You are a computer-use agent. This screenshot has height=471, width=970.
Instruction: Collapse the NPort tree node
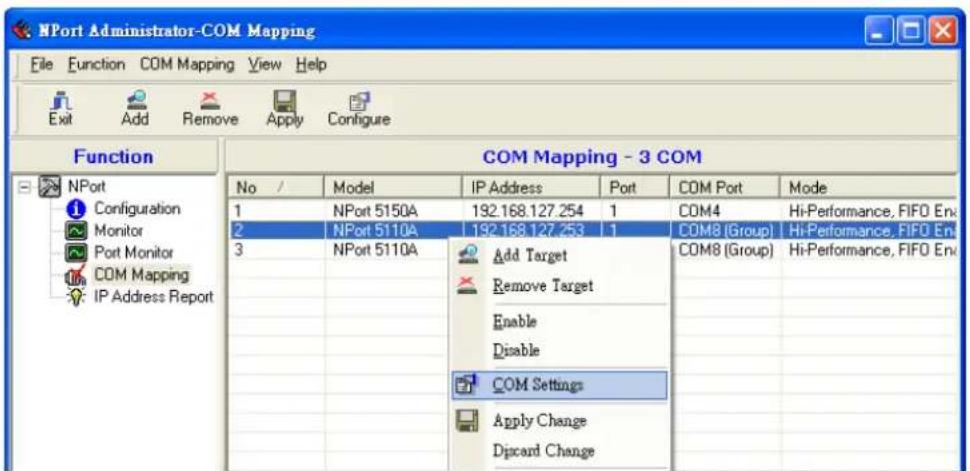pyautogui.click(x=23, y=187)
